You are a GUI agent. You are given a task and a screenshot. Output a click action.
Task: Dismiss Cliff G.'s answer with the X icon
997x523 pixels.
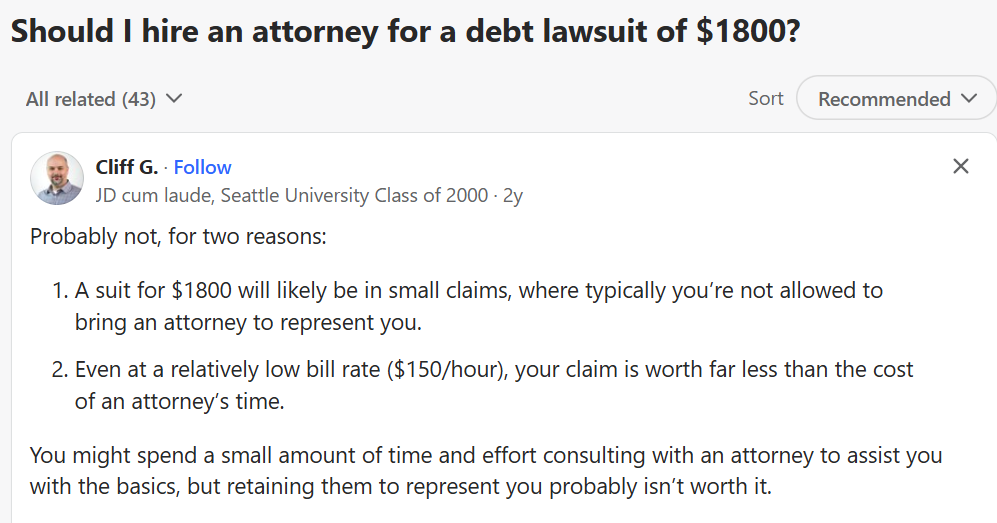click(x=960, y=166)
